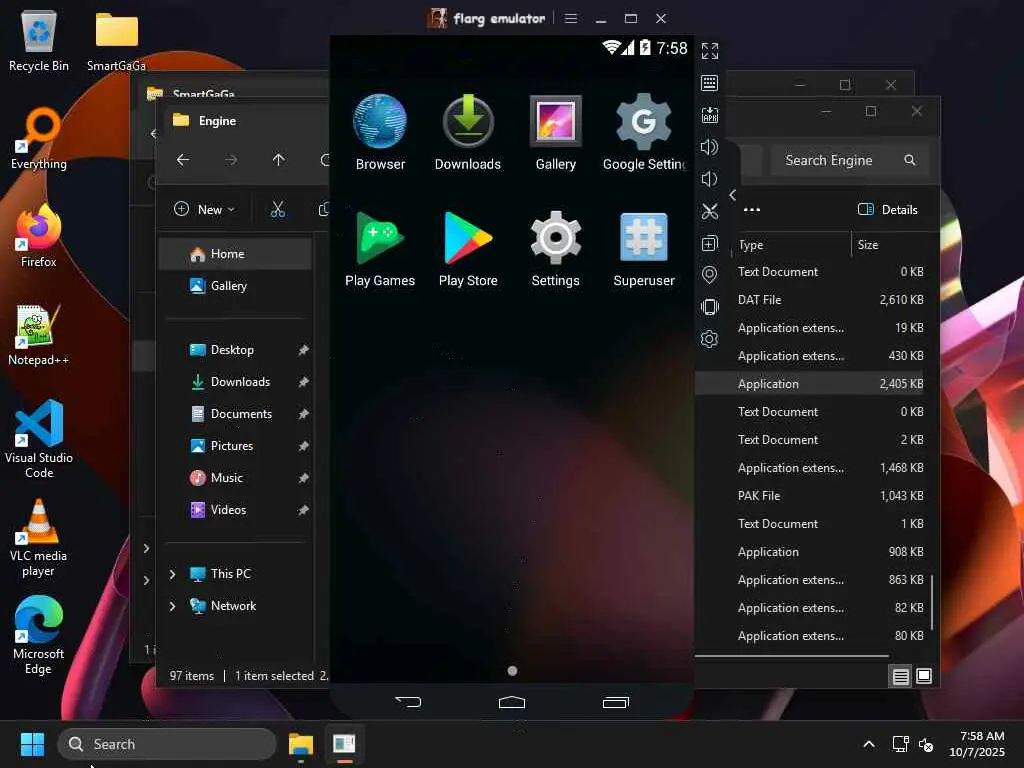Screen dimensions: 1024x768
Task: Click the emulator multi-instance plus icon
Action: click(x=710, y=243)
